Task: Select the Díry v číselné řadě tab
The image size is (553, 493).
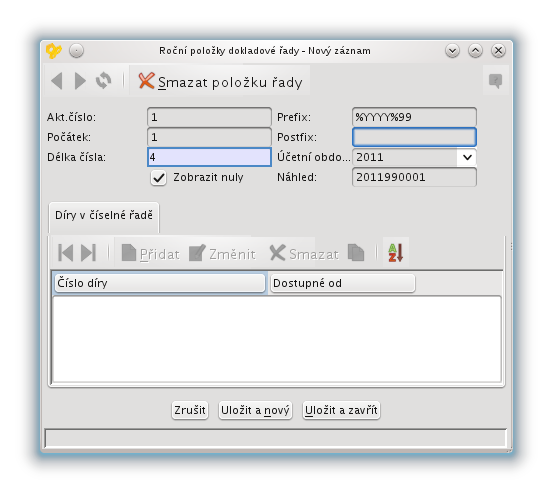Action: (x=104, y=215)
